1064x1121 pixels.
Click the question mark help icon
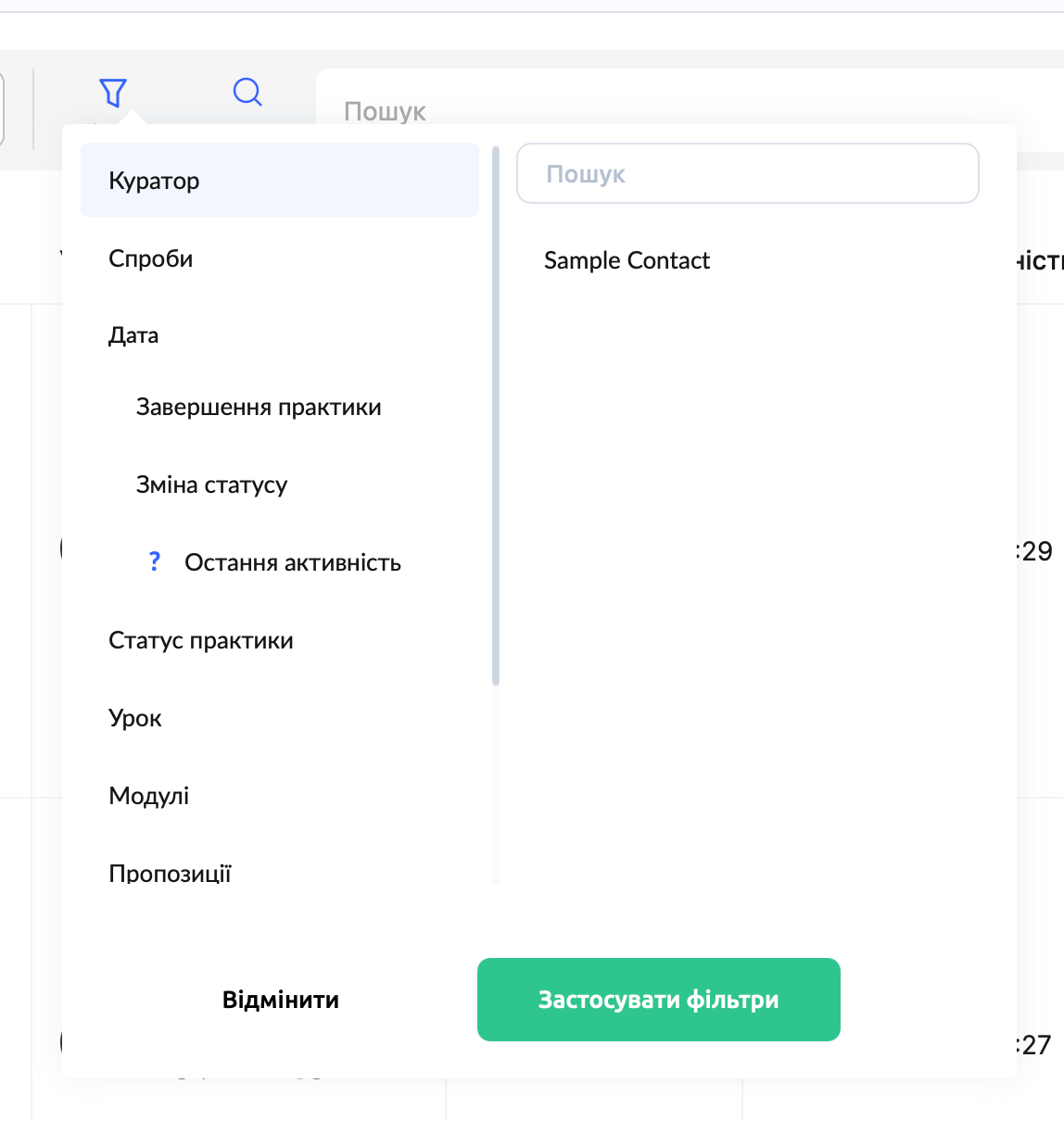[x=155, y=561]
